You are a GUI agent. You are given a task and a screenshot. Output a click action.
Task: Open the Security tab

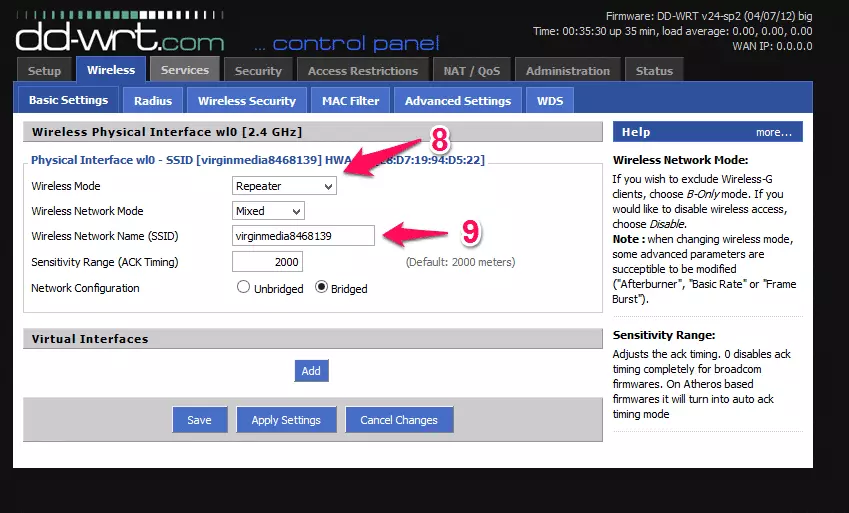click(258, 71)
